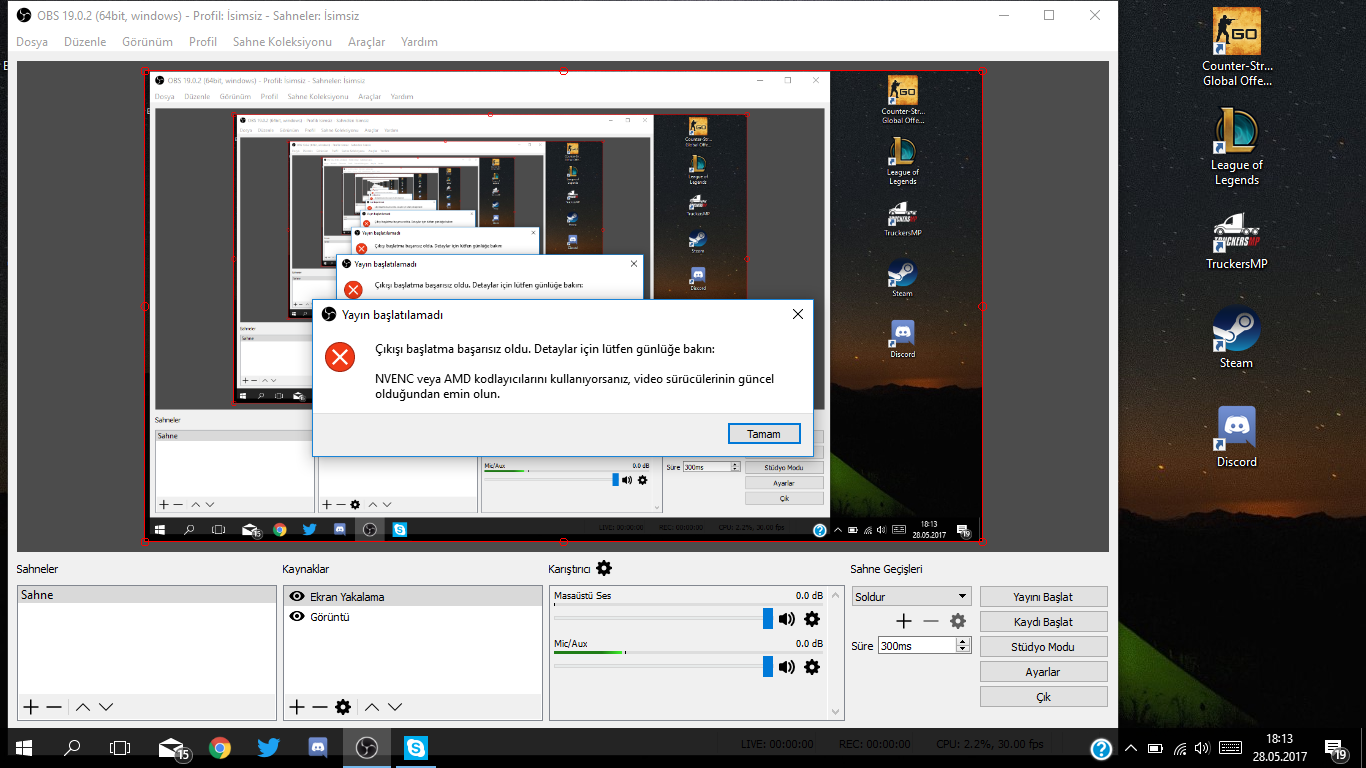This screenshot has width=1366, height=768.
Task: Open League of Legends desktop shortcut
Action: [x=1237, y=146]
